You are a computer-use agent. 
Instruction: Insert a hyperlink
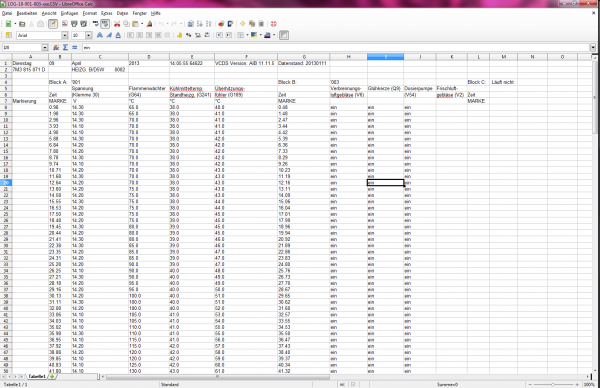pos(191,24)
